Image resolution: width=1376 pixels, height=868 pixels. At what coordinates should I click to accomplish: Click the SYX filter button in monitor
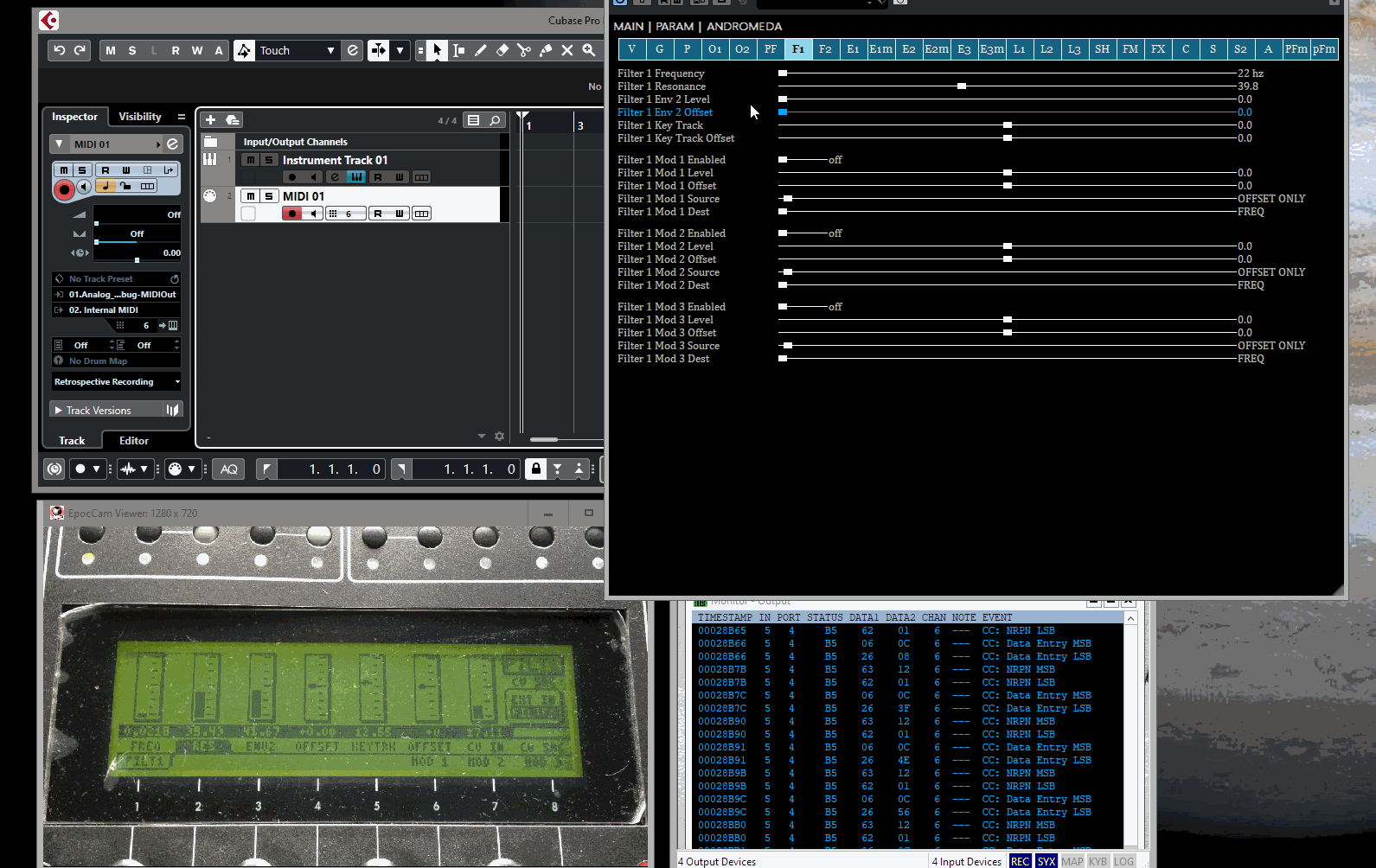coord(1046,861)
